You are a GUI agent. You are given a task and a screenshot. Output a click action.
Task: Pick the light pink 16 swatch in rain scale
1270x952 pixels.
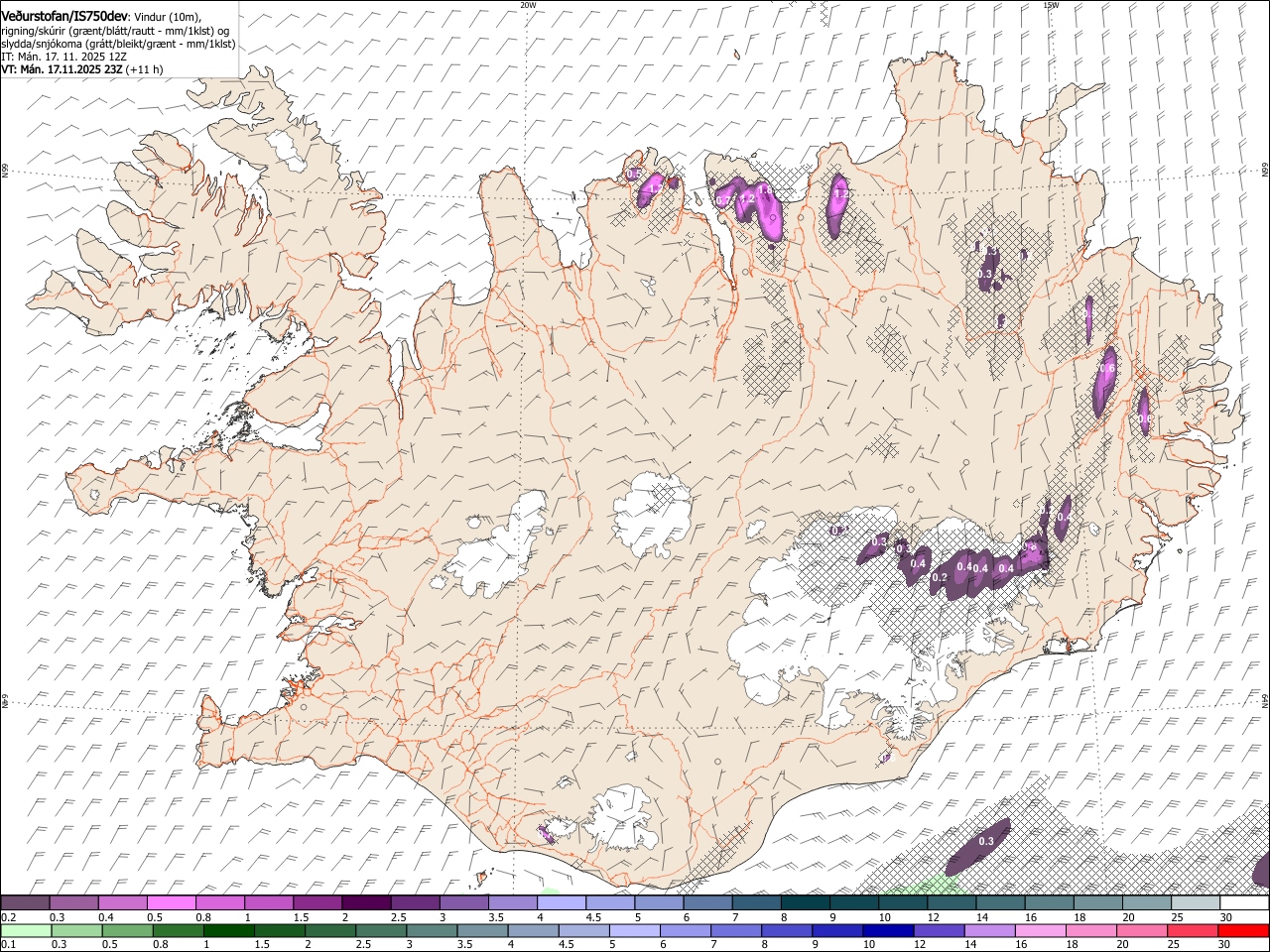click(x=1039, y=930)
